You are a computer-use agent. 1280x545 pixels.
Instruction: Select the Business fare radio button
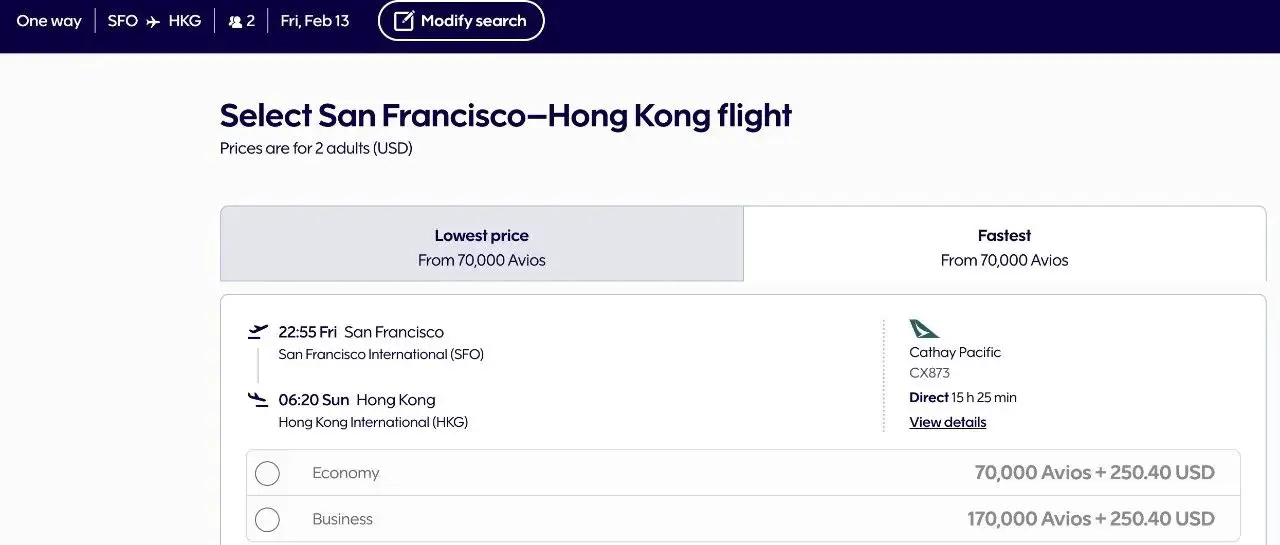pyautogui.click(x=267, y=519)
